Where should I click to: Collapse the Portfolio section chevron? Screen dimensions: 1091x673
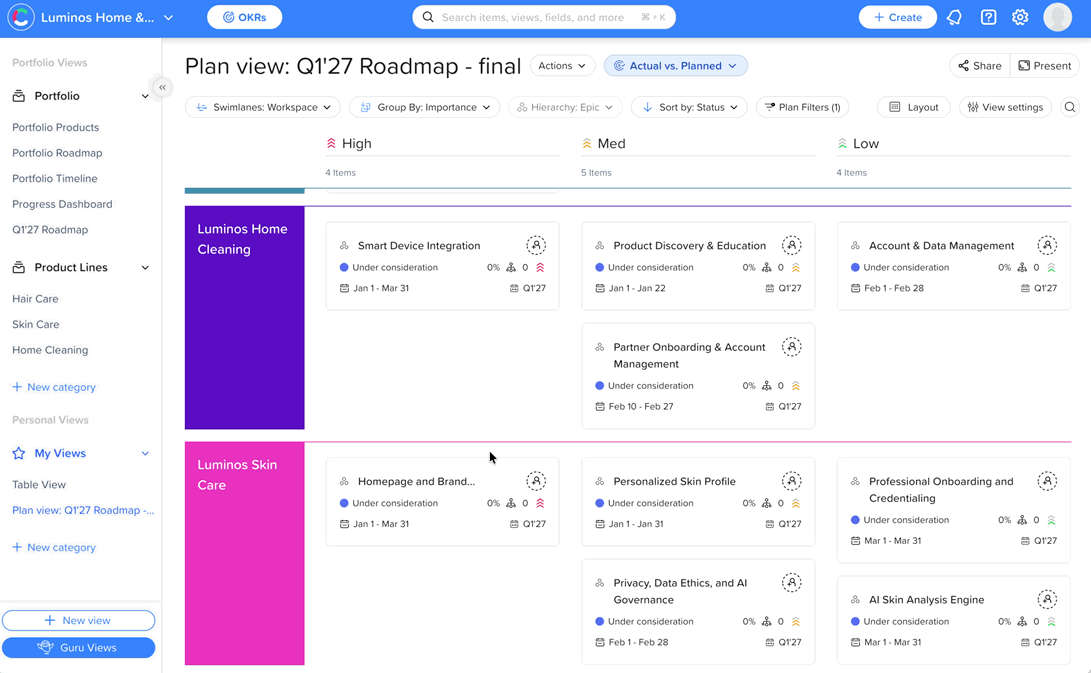coord(145,96)
